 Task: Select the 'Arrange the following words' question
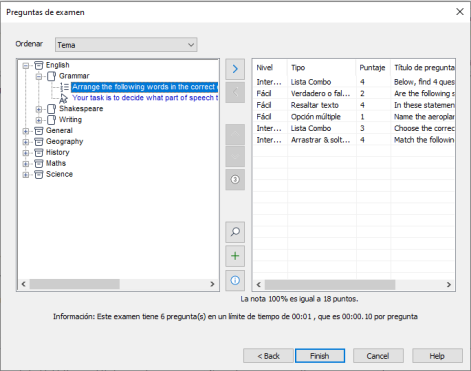click(x=145, y=87)
